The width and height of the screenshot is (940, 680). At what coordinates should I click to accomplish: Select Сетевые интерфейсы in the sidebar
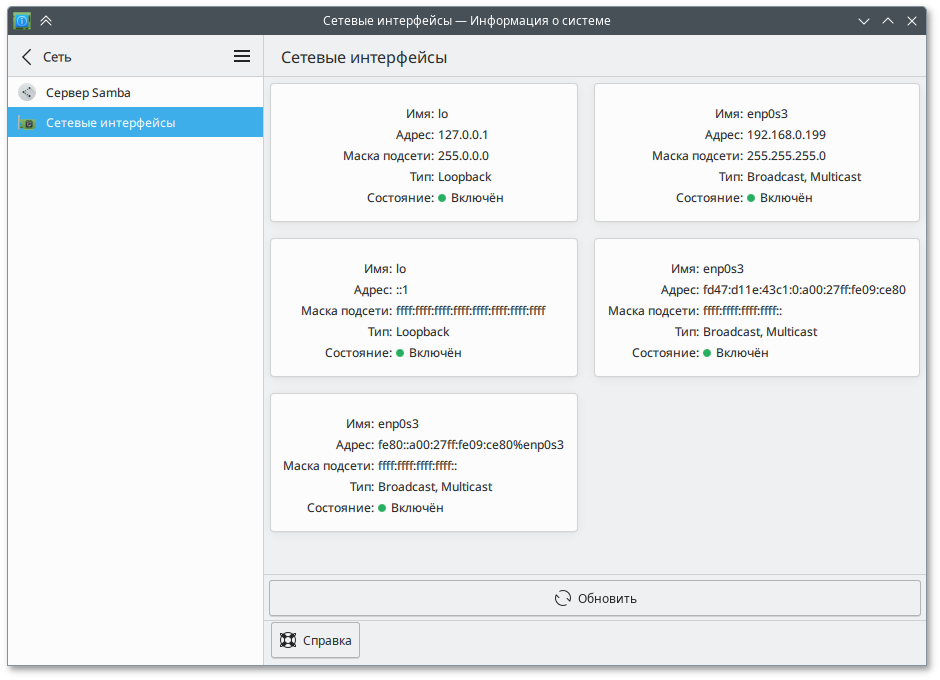click(110, 123)
